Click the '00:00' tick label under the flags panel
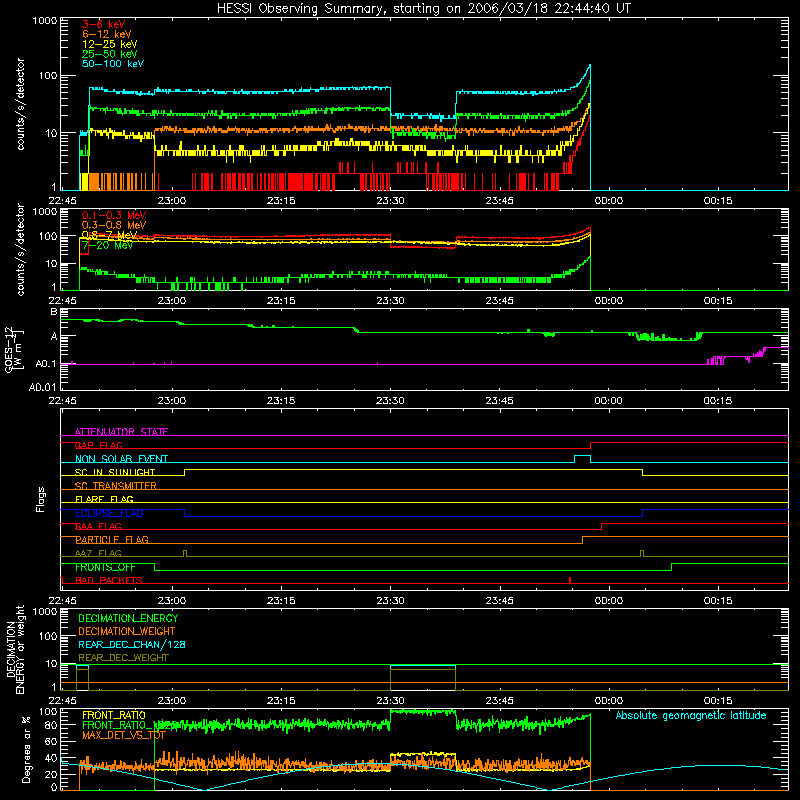This screenshot has height=800, width=800. coord(609,601)
